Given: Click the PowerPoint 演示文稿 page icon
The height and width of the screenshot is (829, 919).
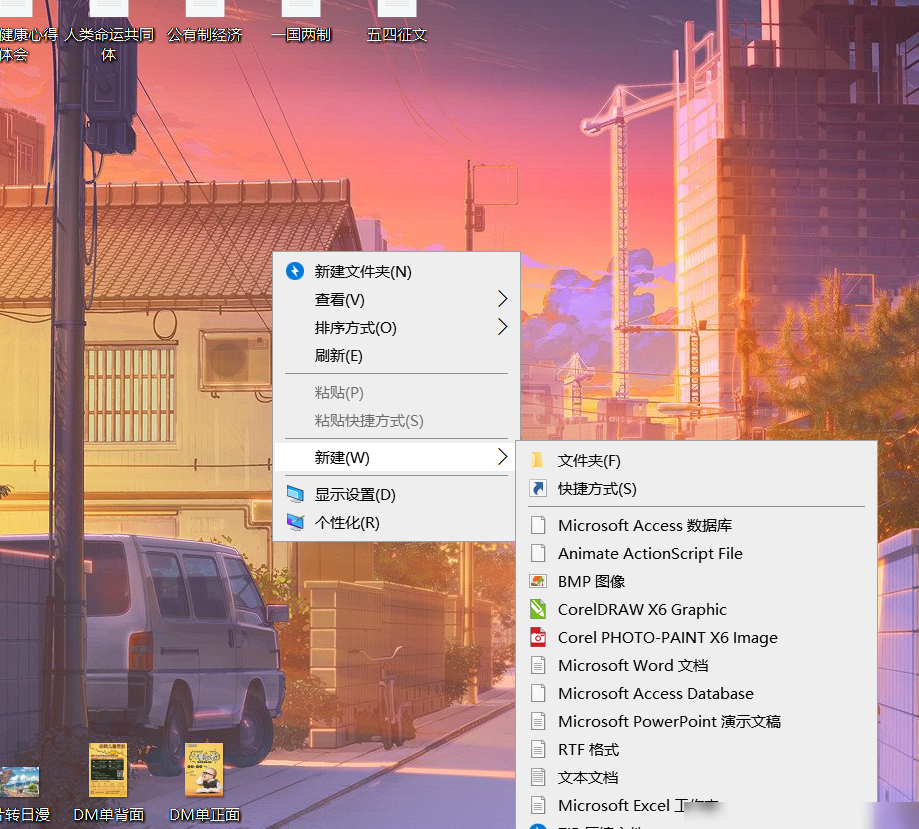Looking at the screenshot, I should coord(538,722).
